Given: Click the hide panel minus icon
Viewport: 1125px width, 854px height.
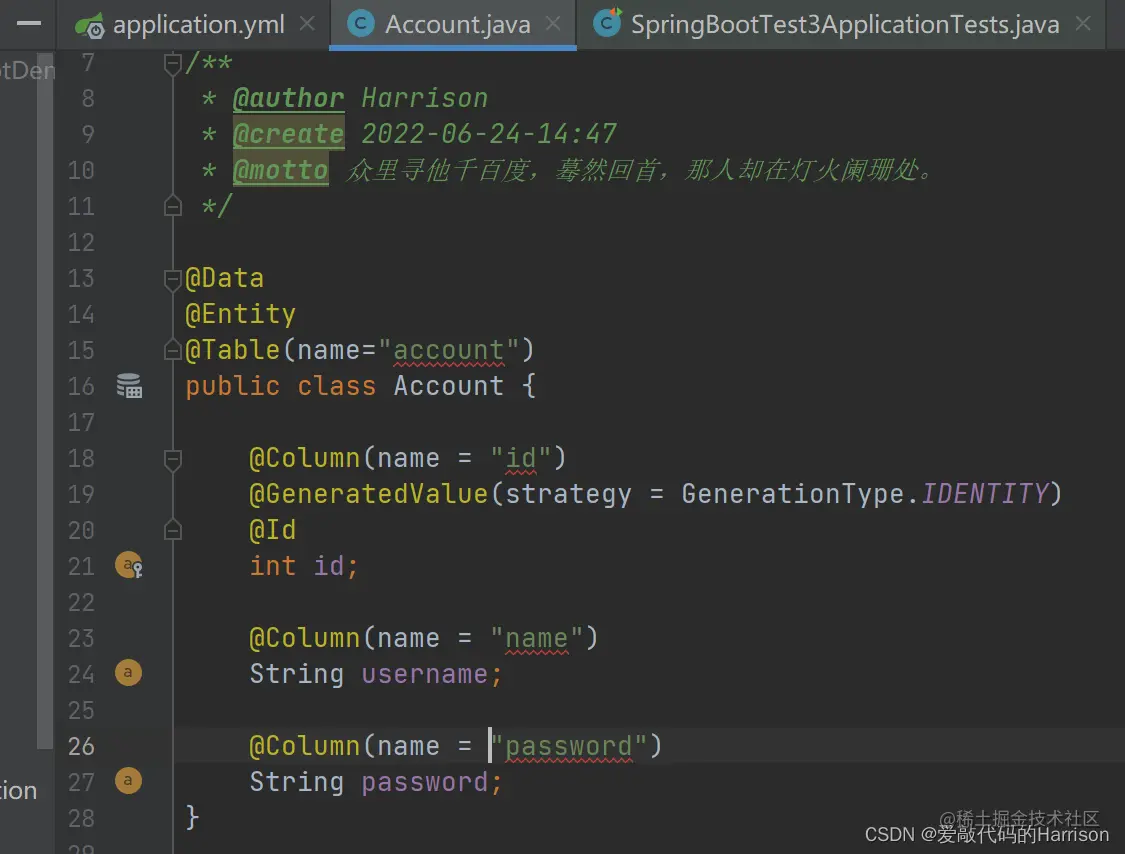Looking at the screenshot, I should [x=29, y=24].
